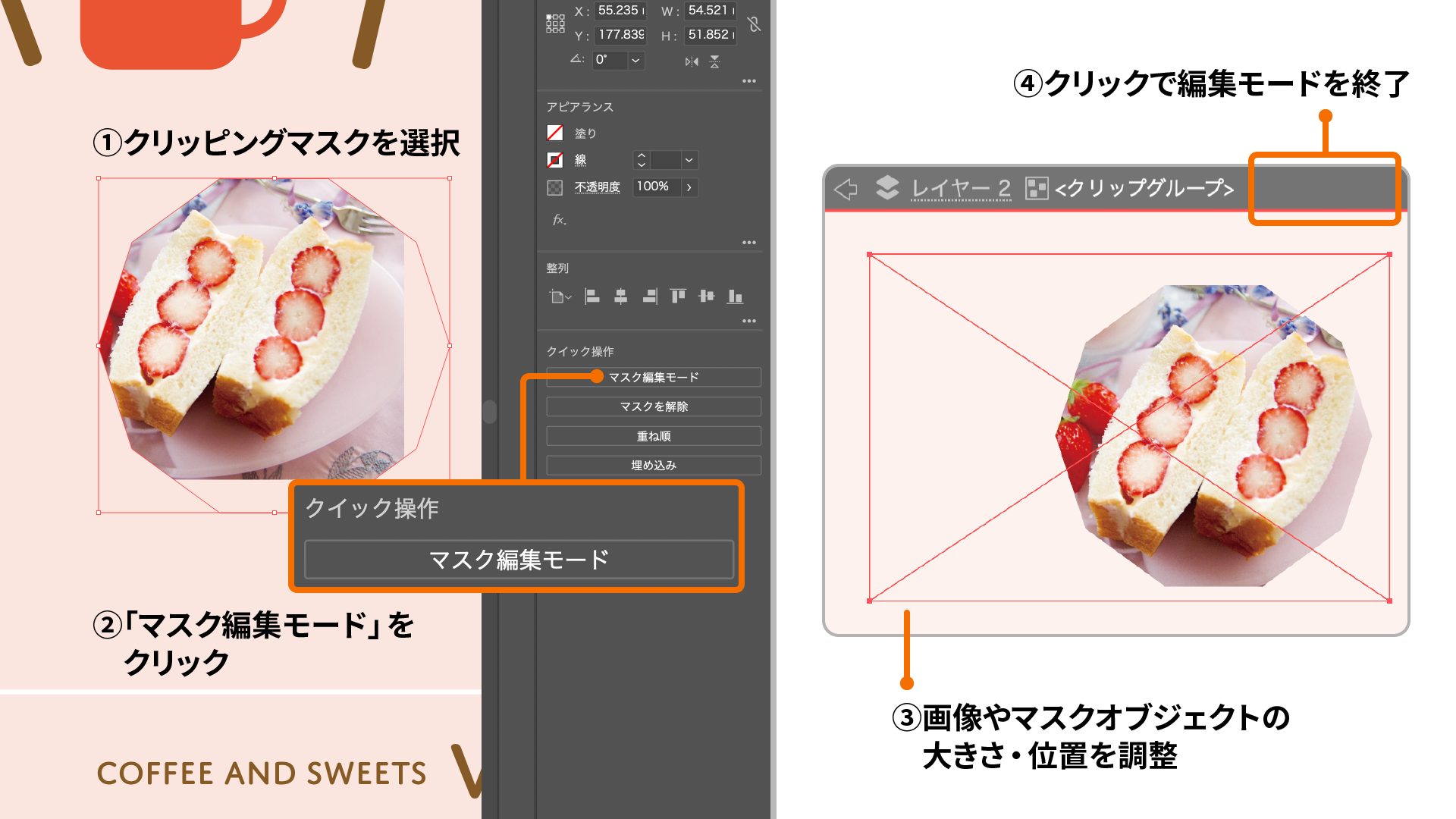Click the fill (塗り) color swatch
The width and height of the screenshot is (1456, 819).
click(x=555, y=133)
